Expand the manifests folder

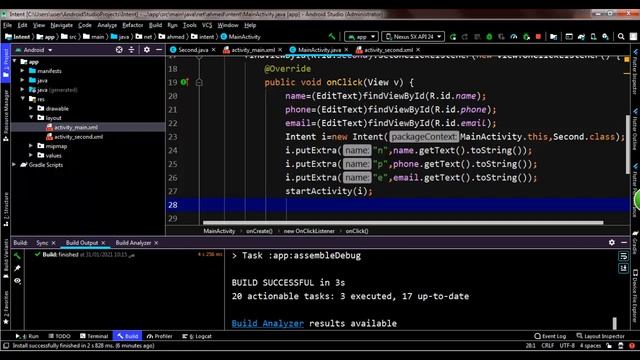coord(23,71)
